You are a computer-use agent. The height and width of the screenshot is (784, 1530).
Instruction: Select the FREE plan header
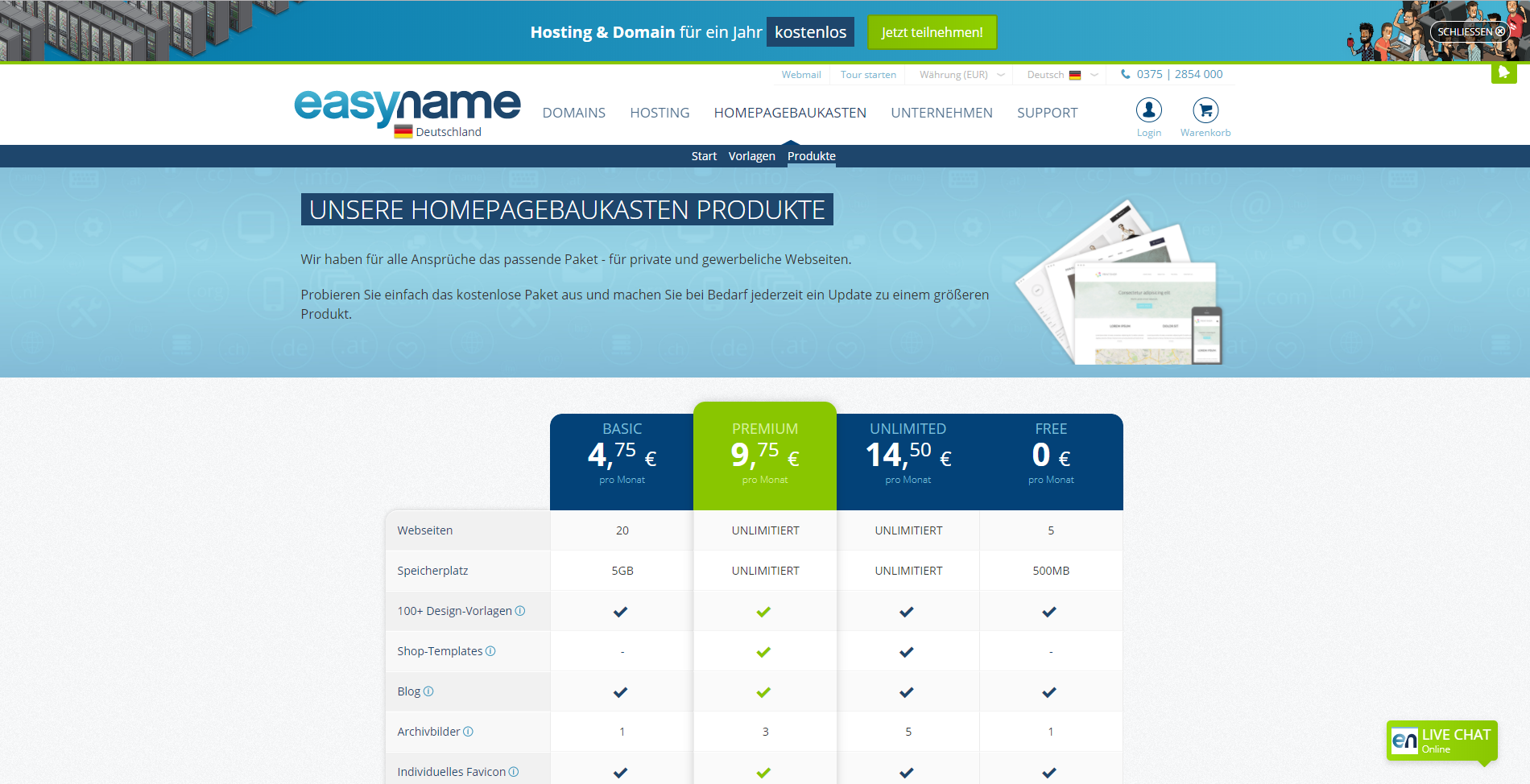[x=1051, y=462]
